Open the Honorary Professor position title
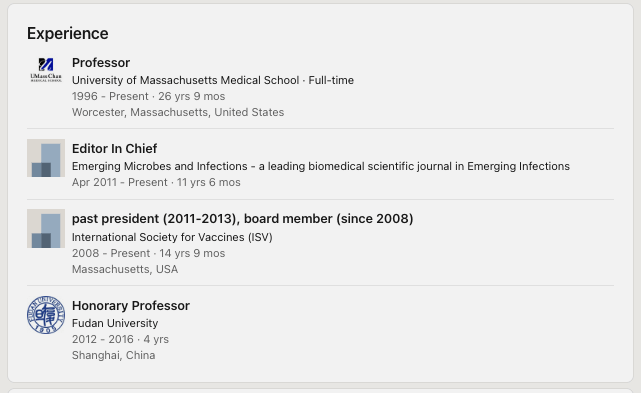641x393 pixels. pyautogui.click(x=131, y=305)
